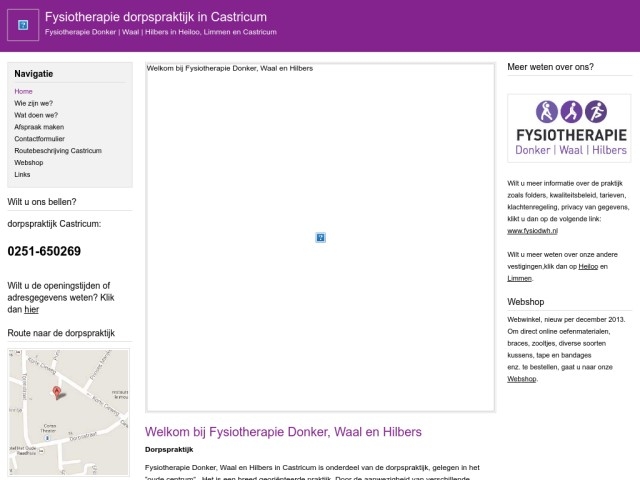The image size is (640, 480).
Task: Open the Links navigation item
Action: coord(22,174)
